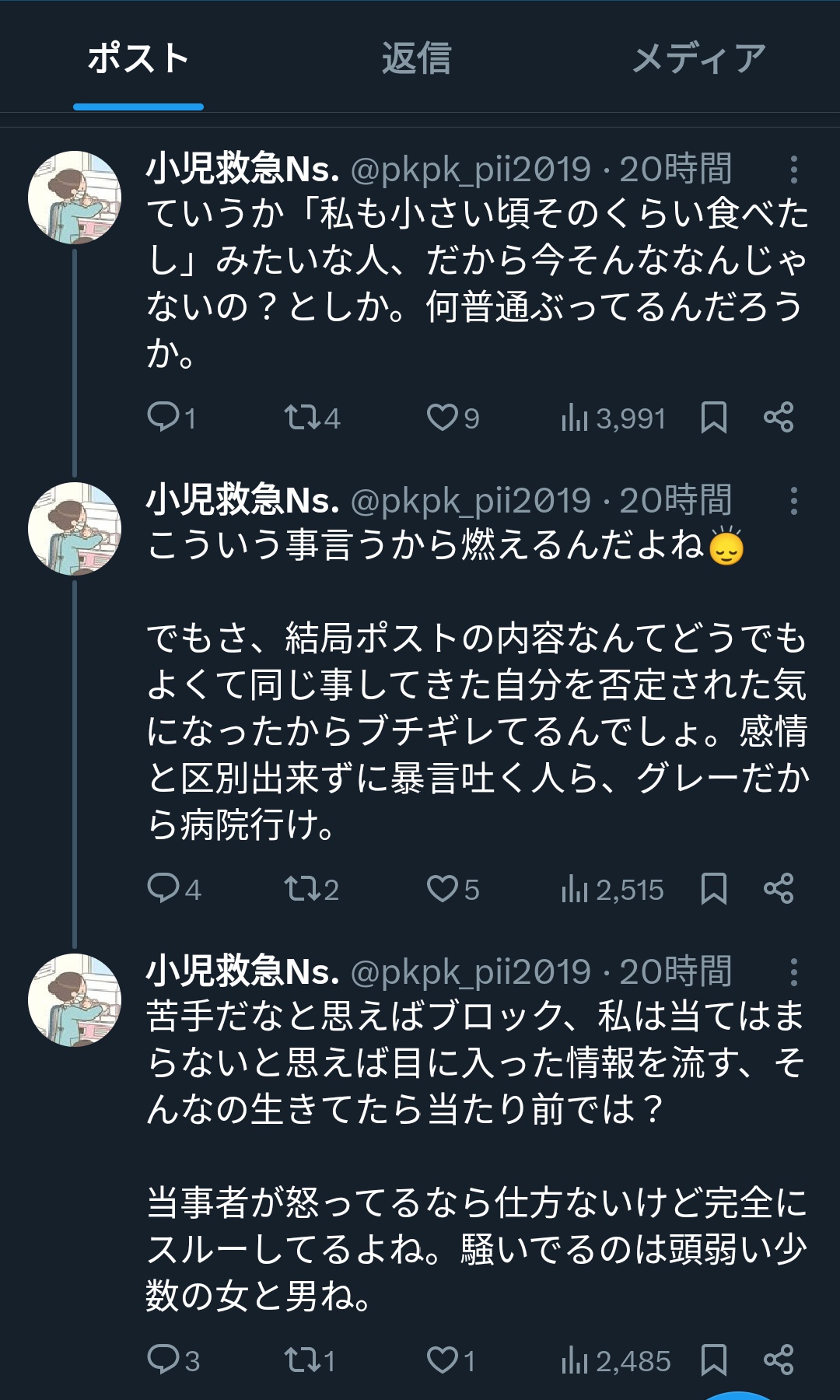Open 小児救急Ns. name on third post
The width and height of the screenshot is (840, 1400).
243,972
